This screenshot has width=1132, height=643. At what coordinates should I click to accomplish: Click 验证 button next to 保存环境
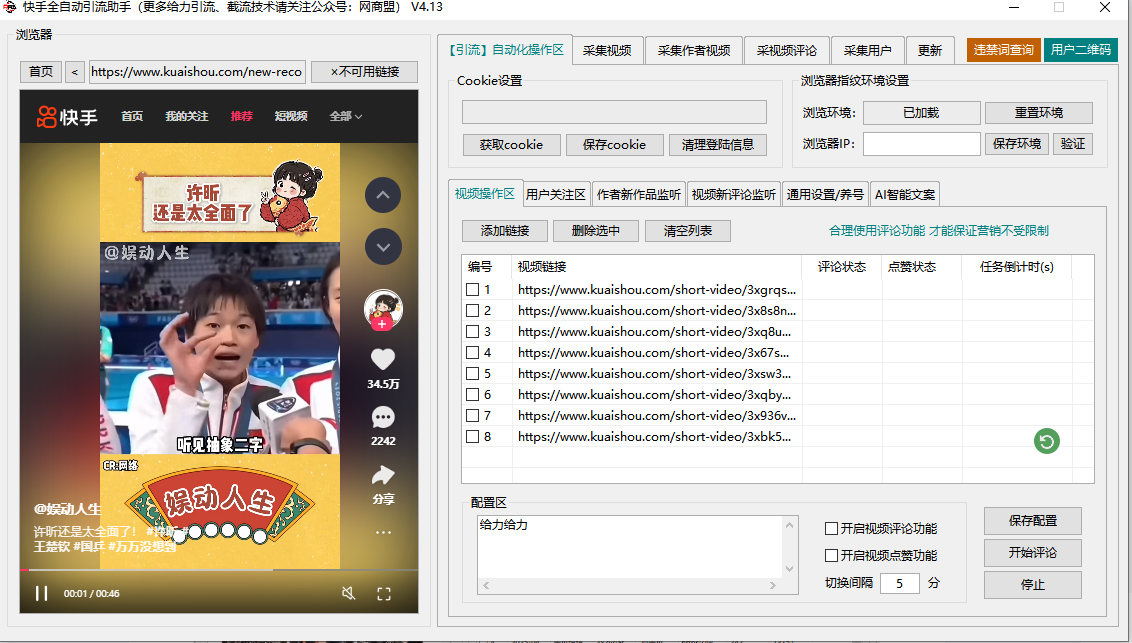coord(1073,144)
